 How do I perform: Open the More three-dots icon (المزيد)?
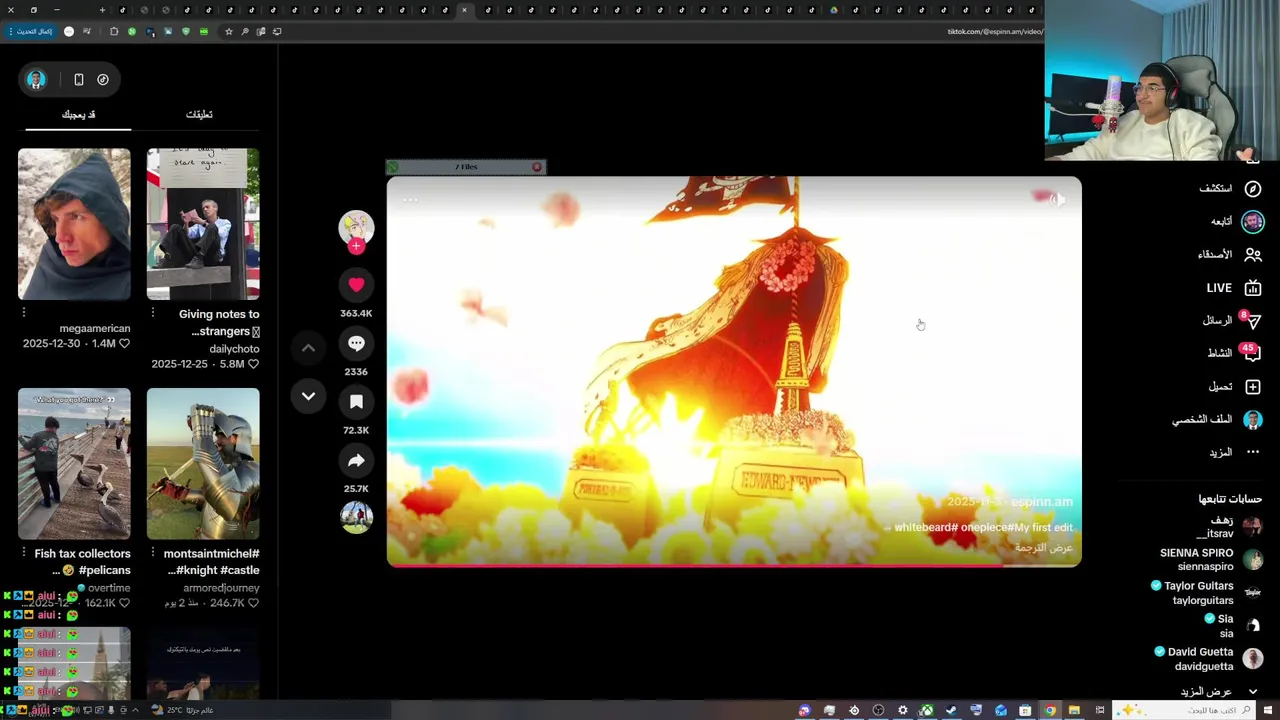coord(1253,453)
